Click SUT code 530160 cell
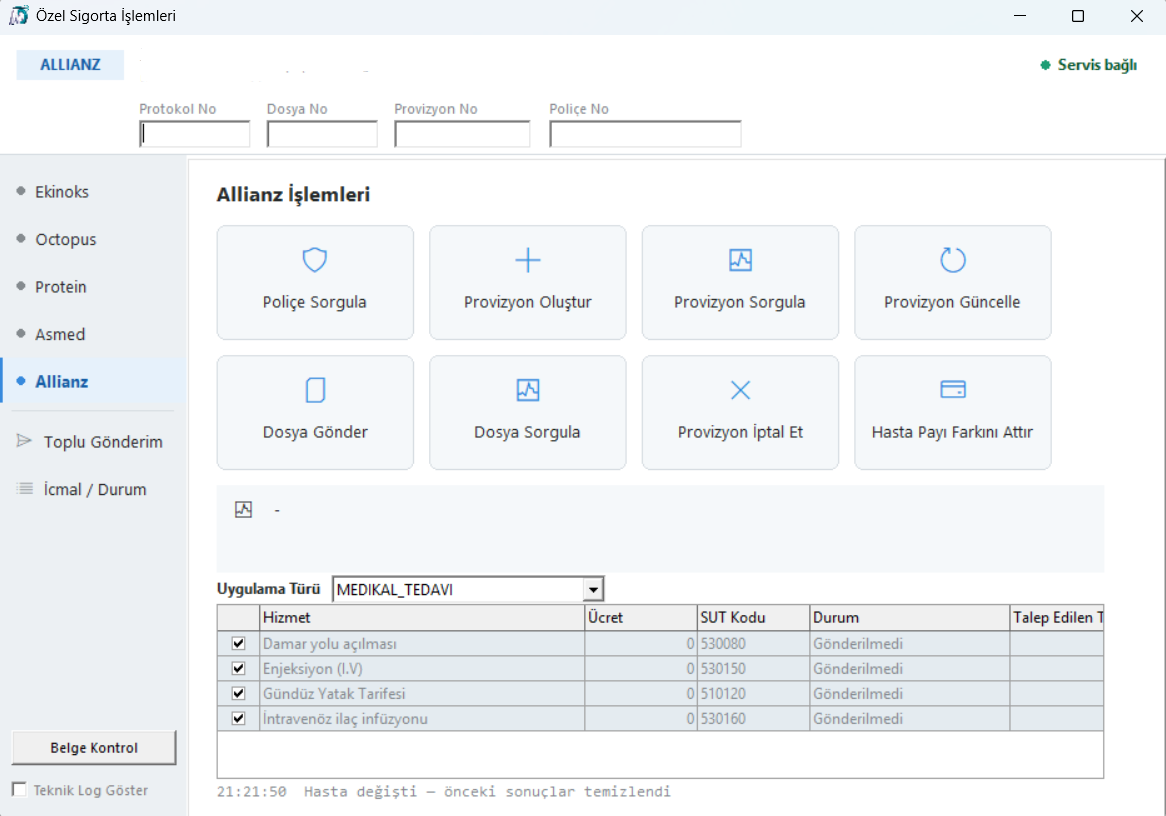 tap(753, 719)
